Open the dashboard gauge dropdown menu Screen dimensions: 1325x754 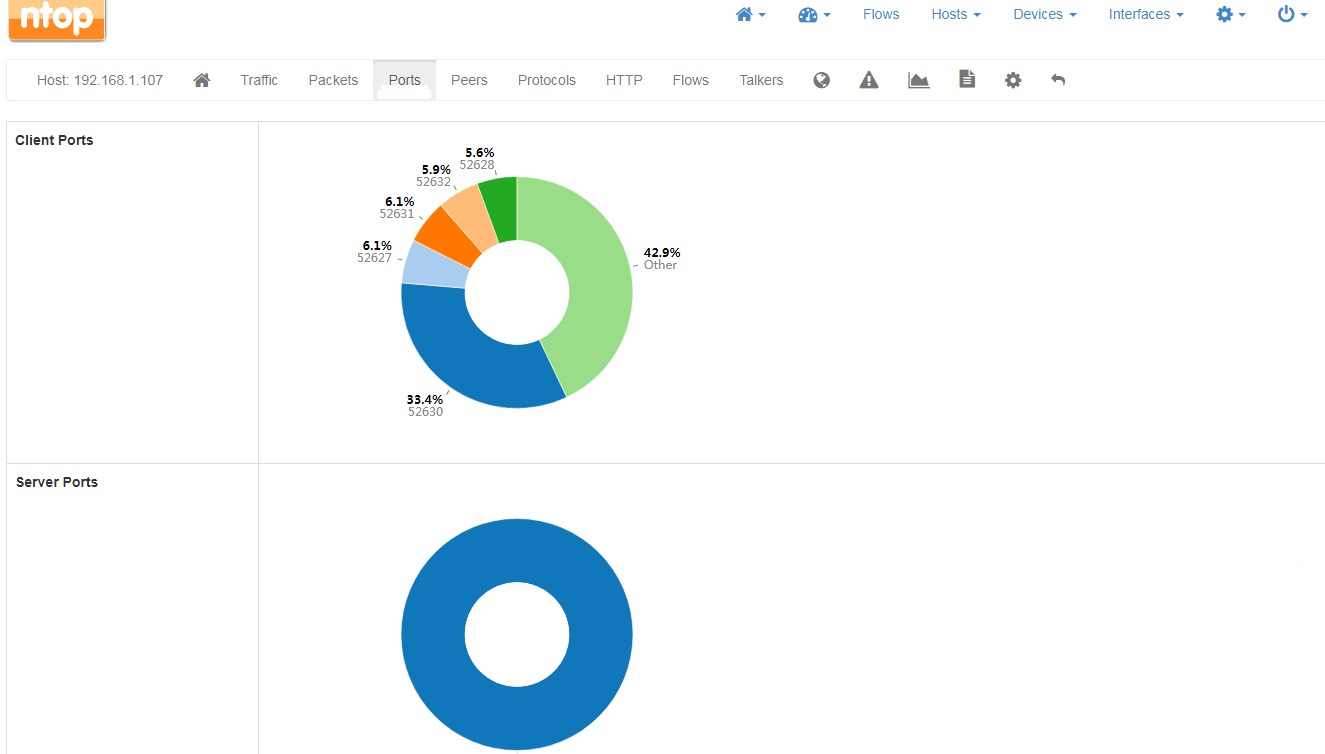pyautogui.click(x=814, y=15)
